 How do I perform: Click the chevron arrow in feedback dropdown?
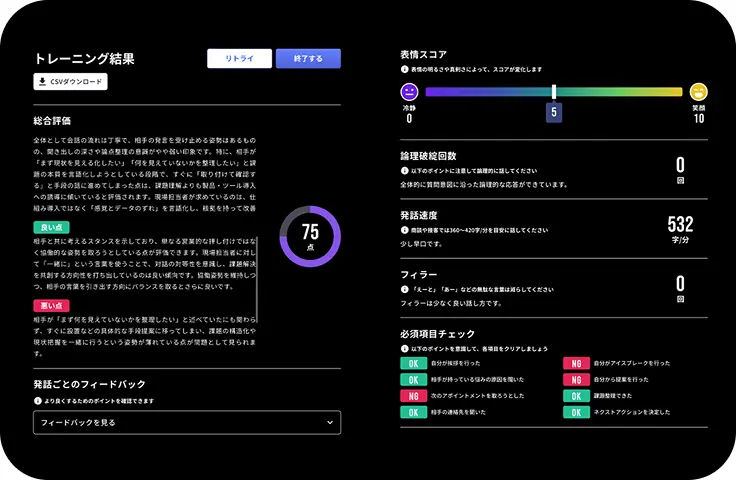point(330,422)
